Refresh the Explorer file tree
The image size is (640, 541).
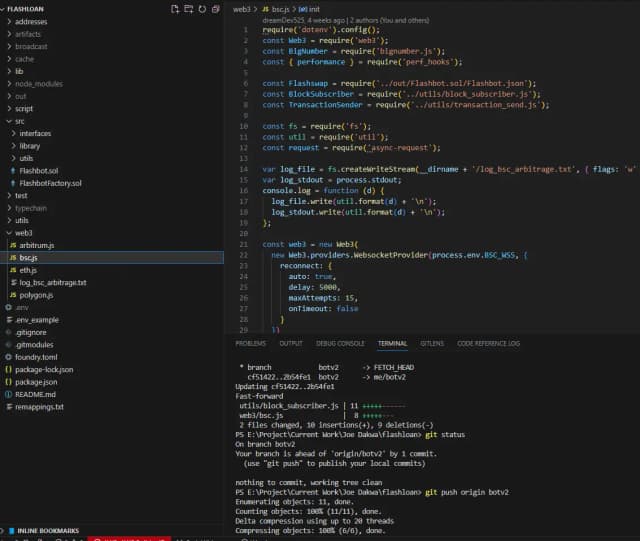[x=202, y=8]
